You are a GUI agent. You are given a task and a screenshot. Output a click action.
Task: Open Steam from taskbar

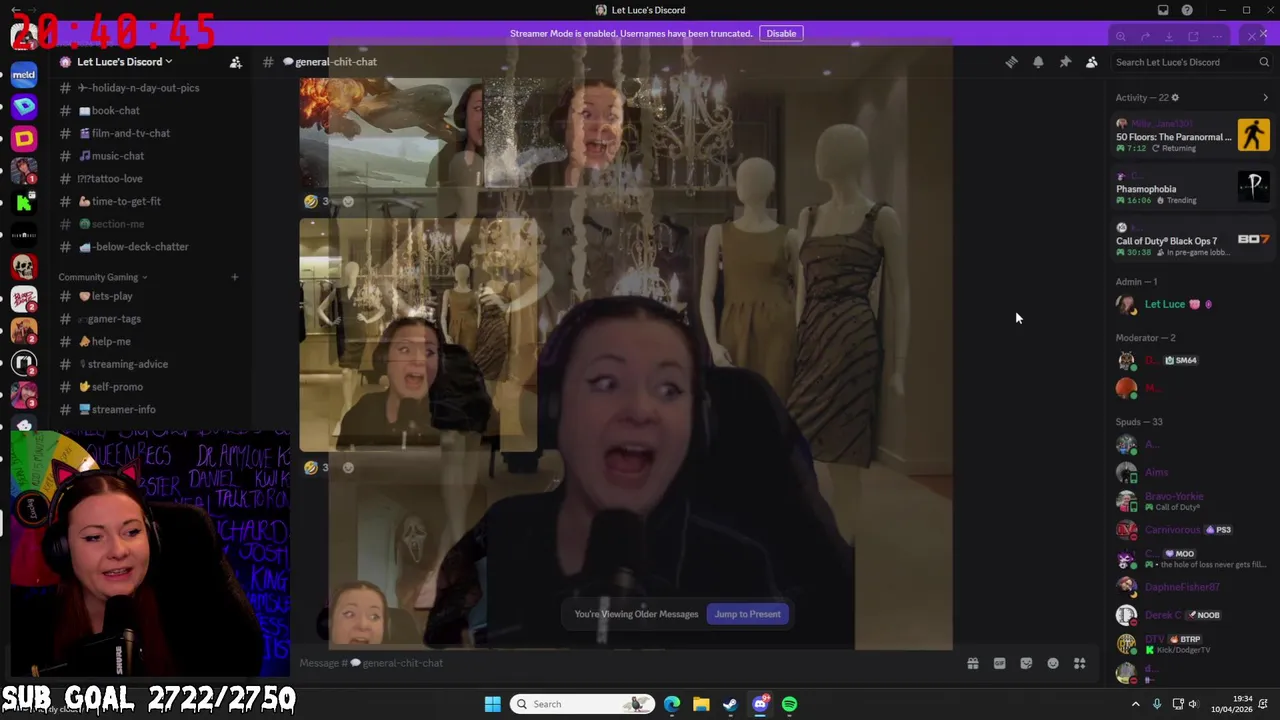(x=730, y=704)
